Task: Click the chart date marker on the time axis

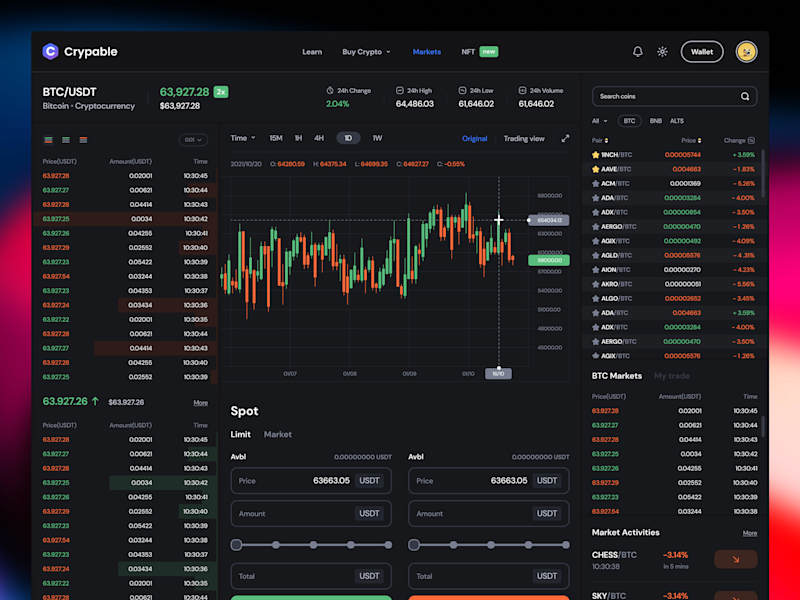Action: (498, 373)
